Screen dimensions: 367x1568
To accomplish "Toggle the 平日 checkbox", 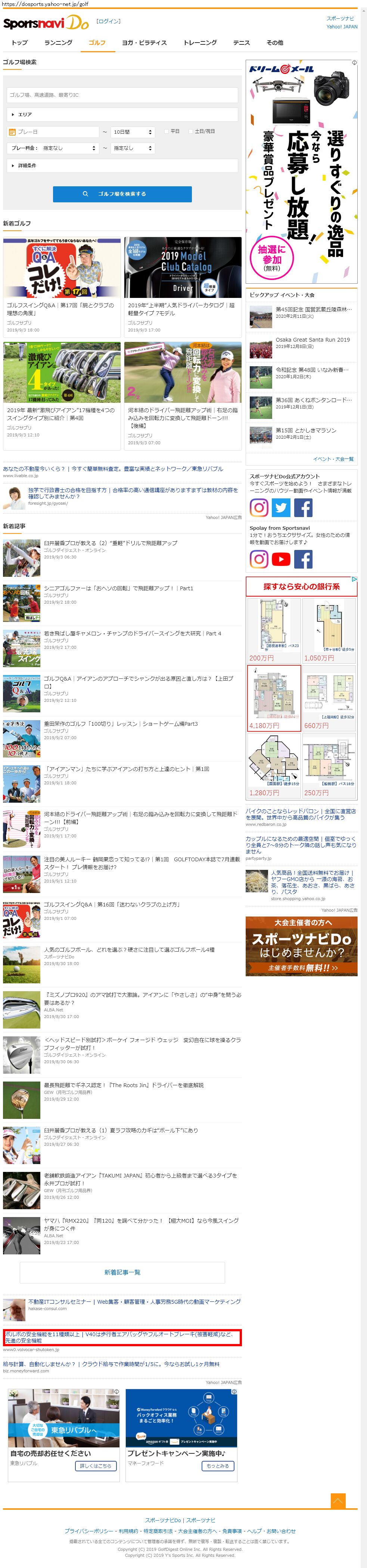I will click(166, 131).
